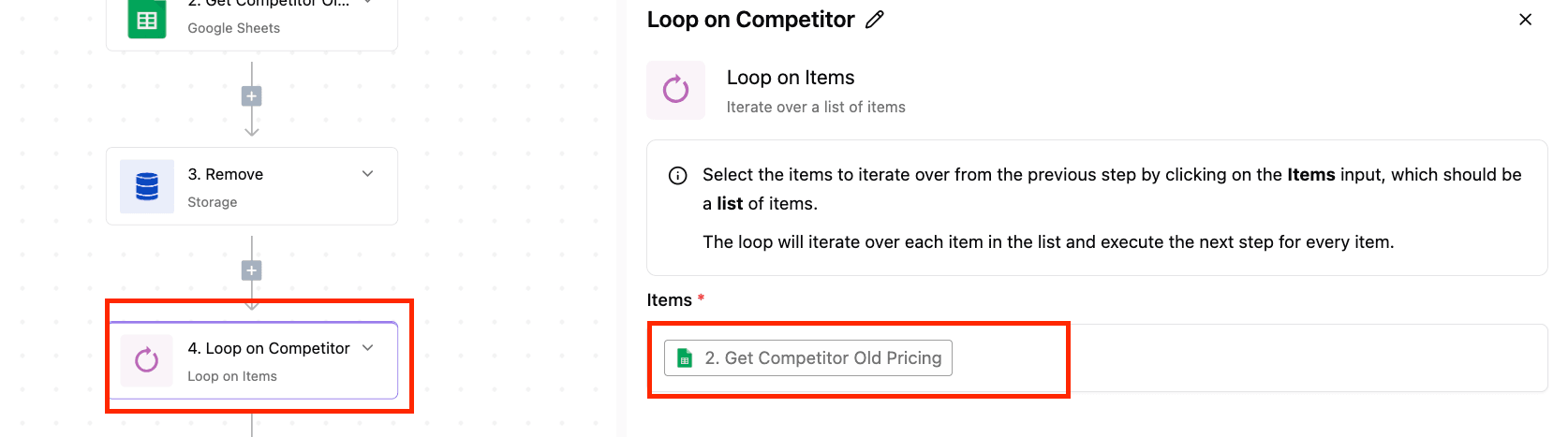1568x437 pixels.
Task: Click the purple loop icon in step 4
Action: (x=147, y=360)
